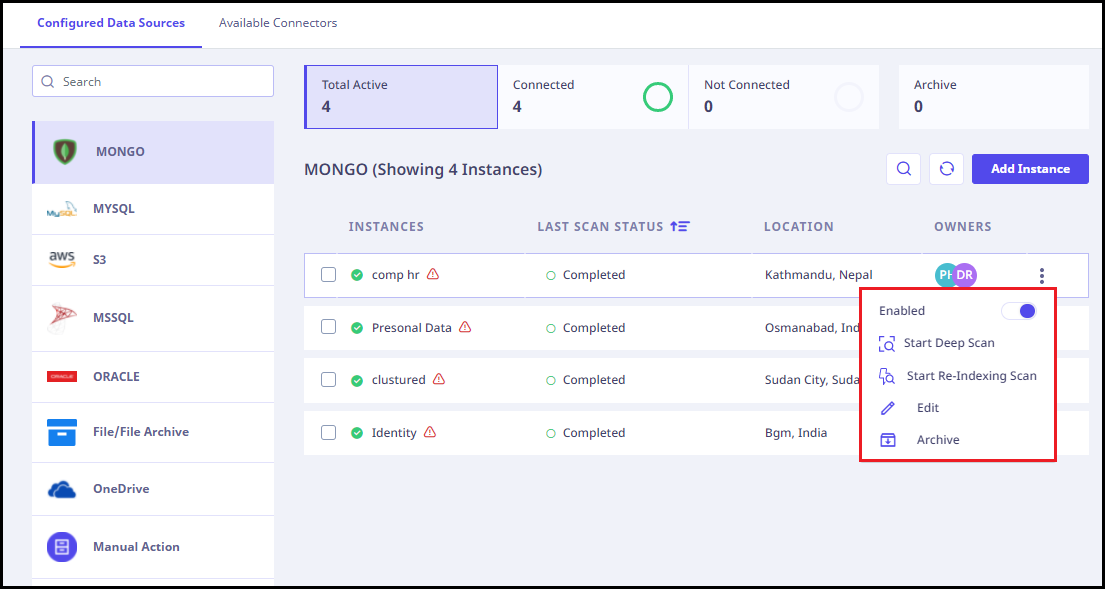
Task: Select Archive from the context menu
Action: [x=938, y=440]
